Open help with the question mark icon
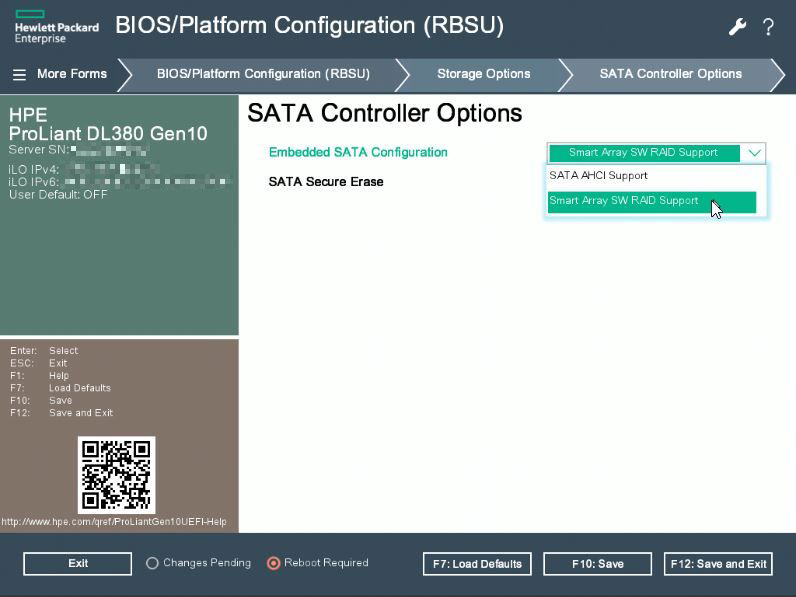This screenshot has height=597, width=796. (768, 27)
